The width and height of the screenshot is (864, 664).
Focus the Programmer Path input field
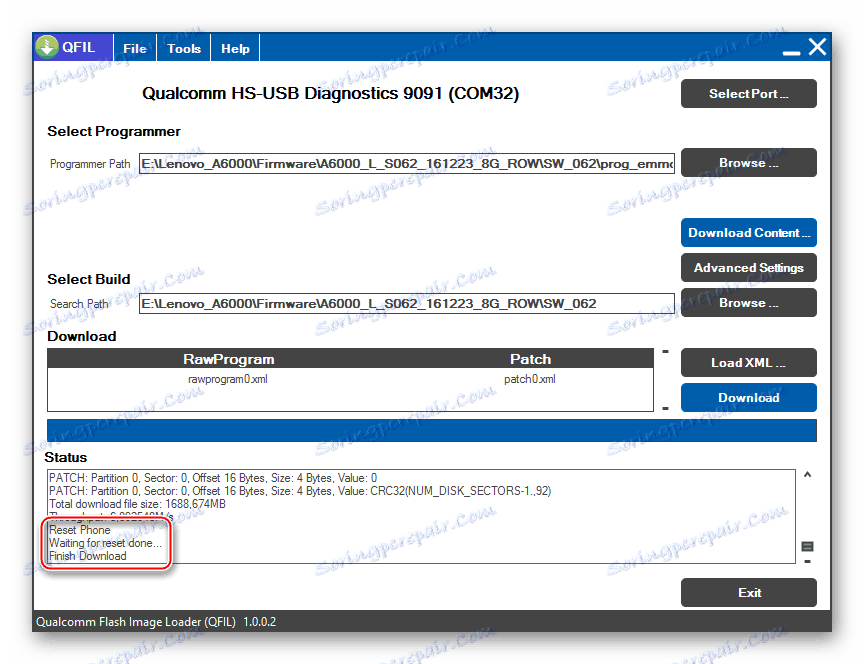click(407, 164)
